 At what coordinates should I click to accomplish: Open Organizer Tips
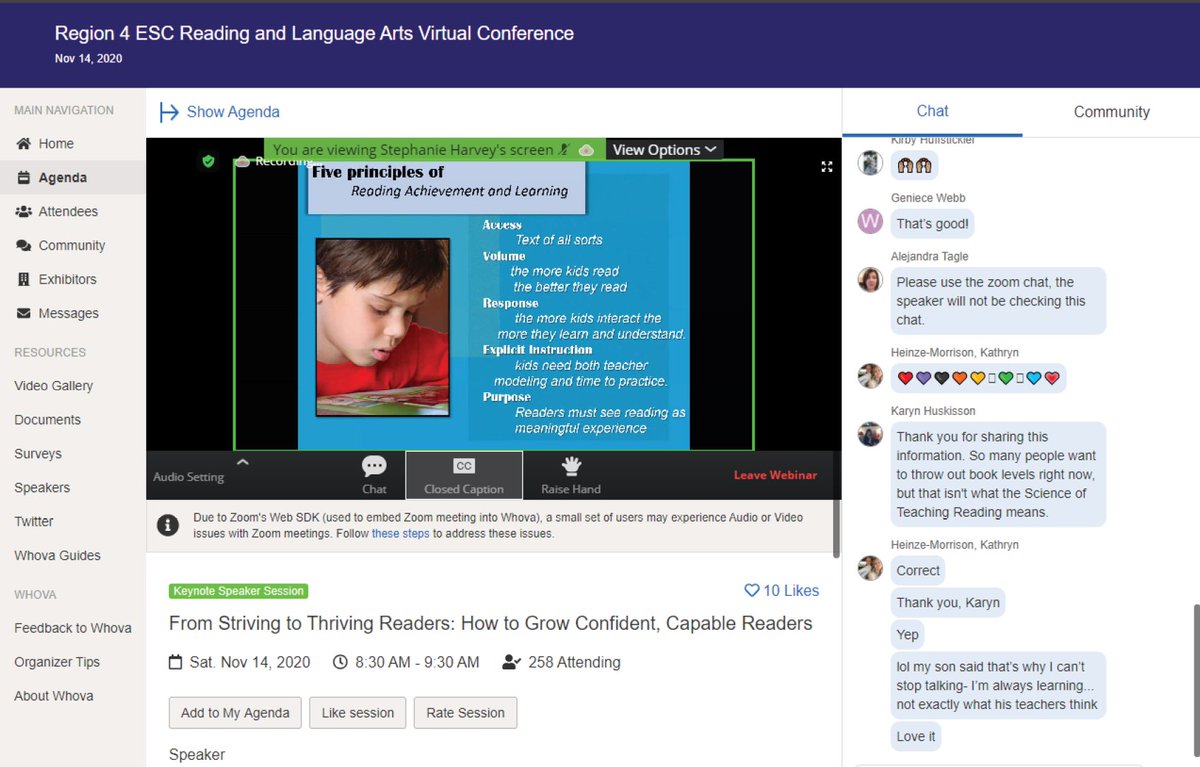click(57, 662)
